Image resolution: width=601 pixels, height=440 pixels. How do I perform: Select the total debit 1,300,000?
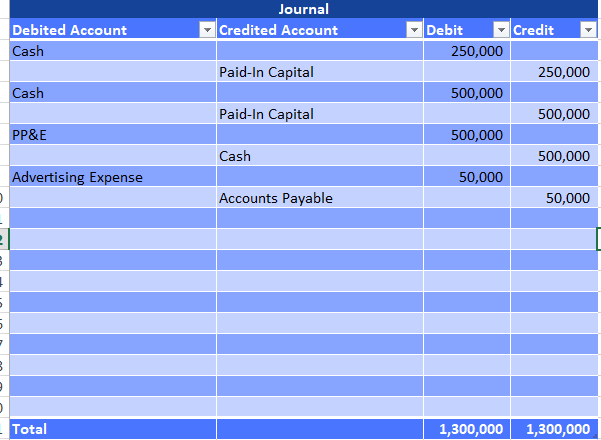point(466,429)
